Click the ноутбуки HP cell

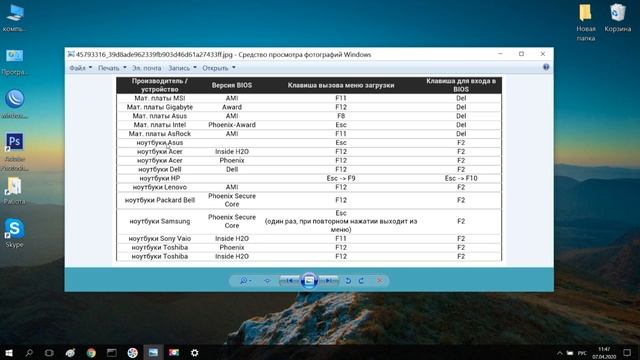160,178
